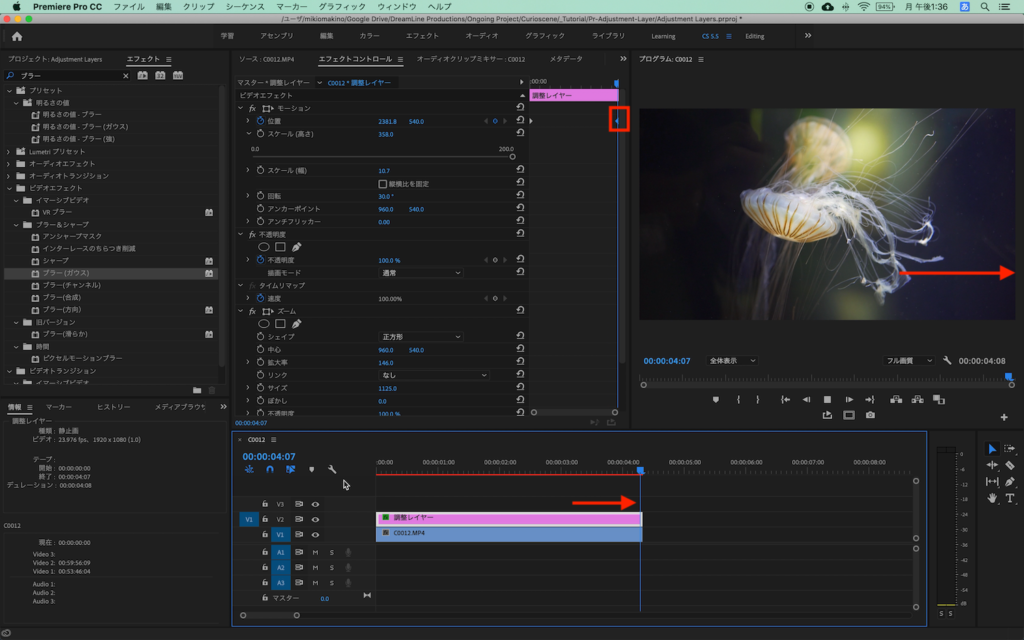
Task: Select the Hand tool
Action: coord(992,497)
